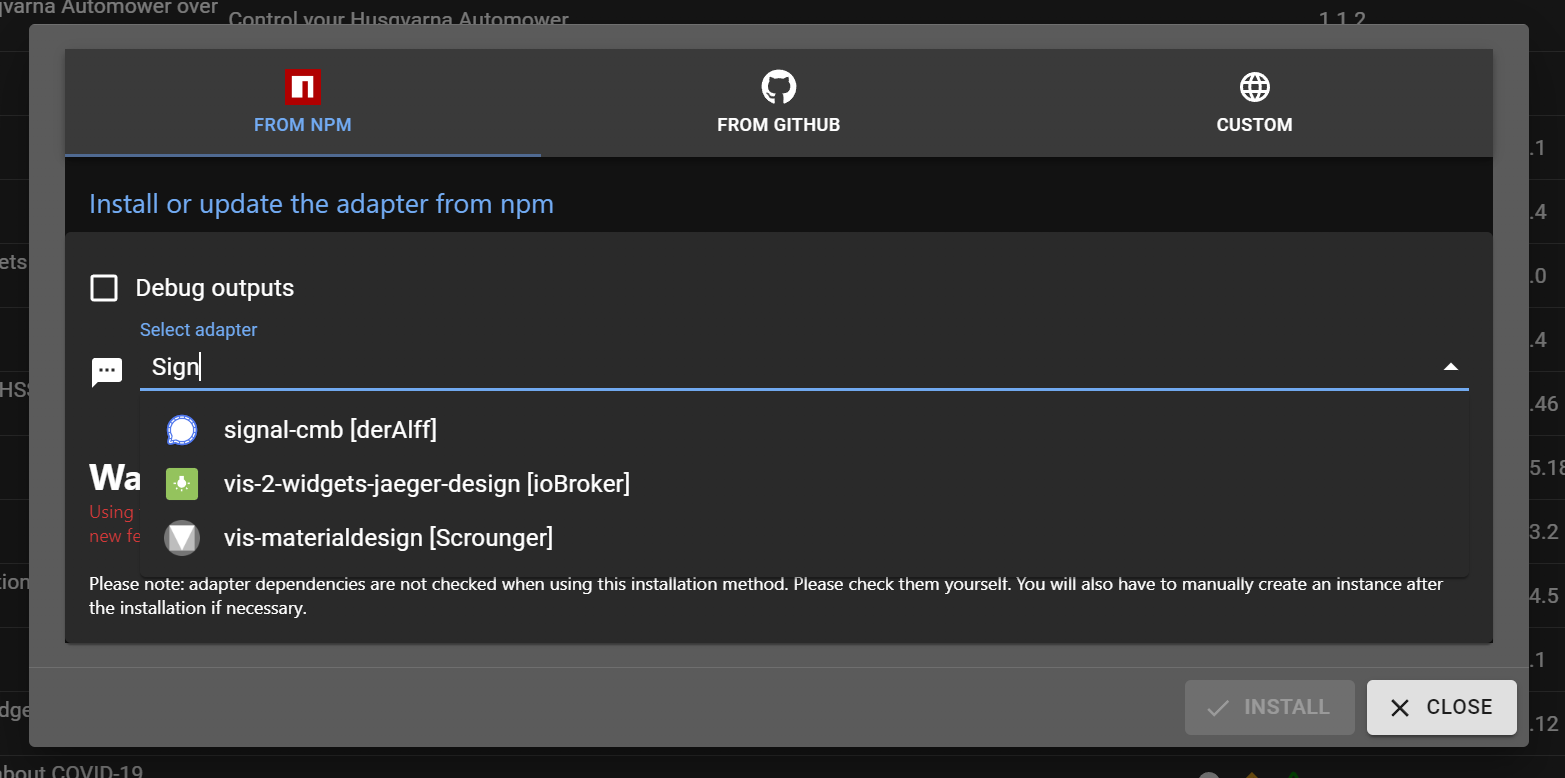The width and height of the screenshot is (1565, 778).
Task: Choose signal-cmb [derAlff] from the list
Action: 804,430
